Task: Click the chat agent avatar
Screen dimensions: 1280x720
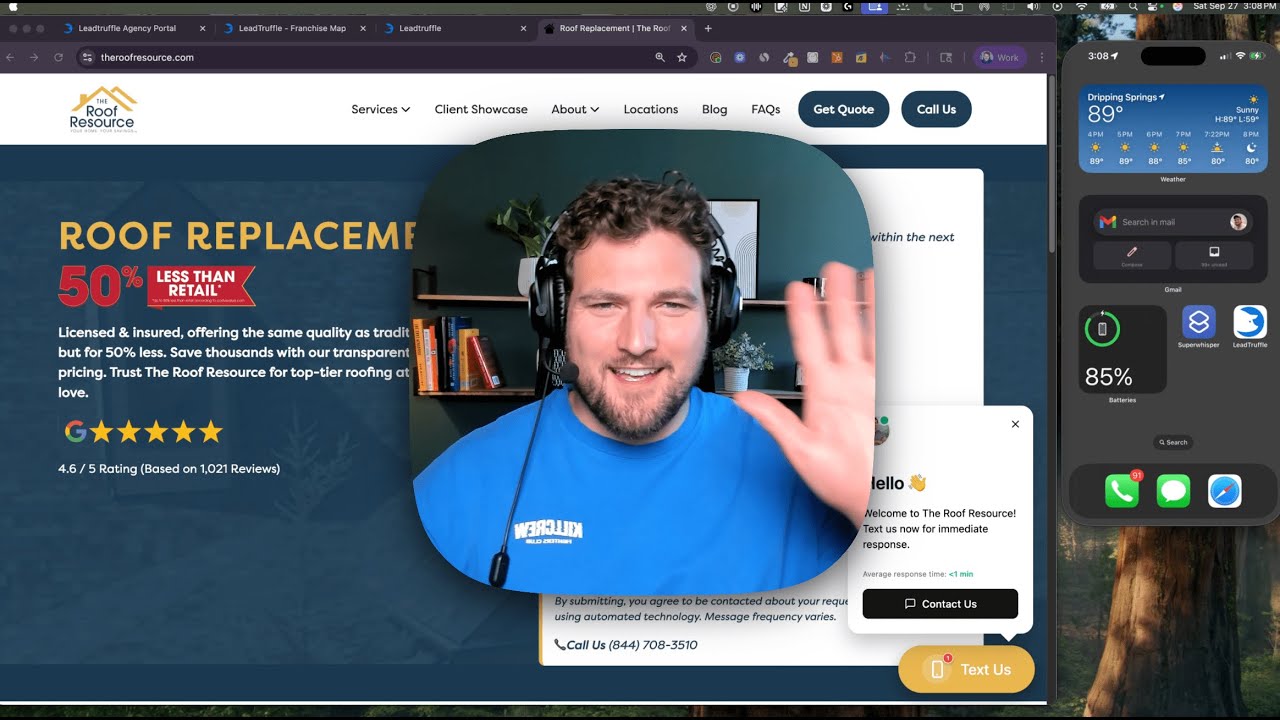Action: [881, 430]
